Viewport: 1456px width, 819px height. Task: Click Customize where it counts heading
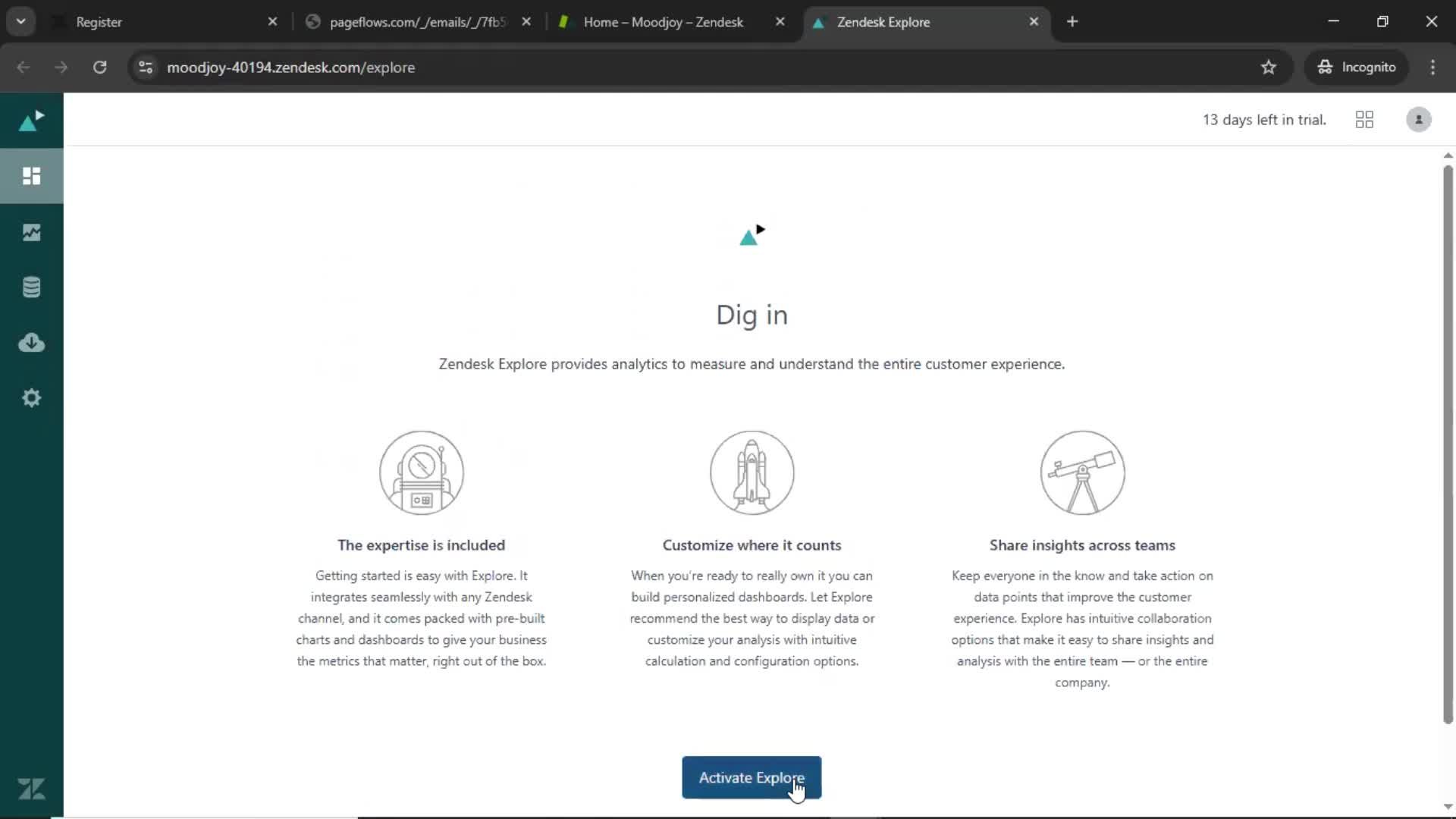752,545
